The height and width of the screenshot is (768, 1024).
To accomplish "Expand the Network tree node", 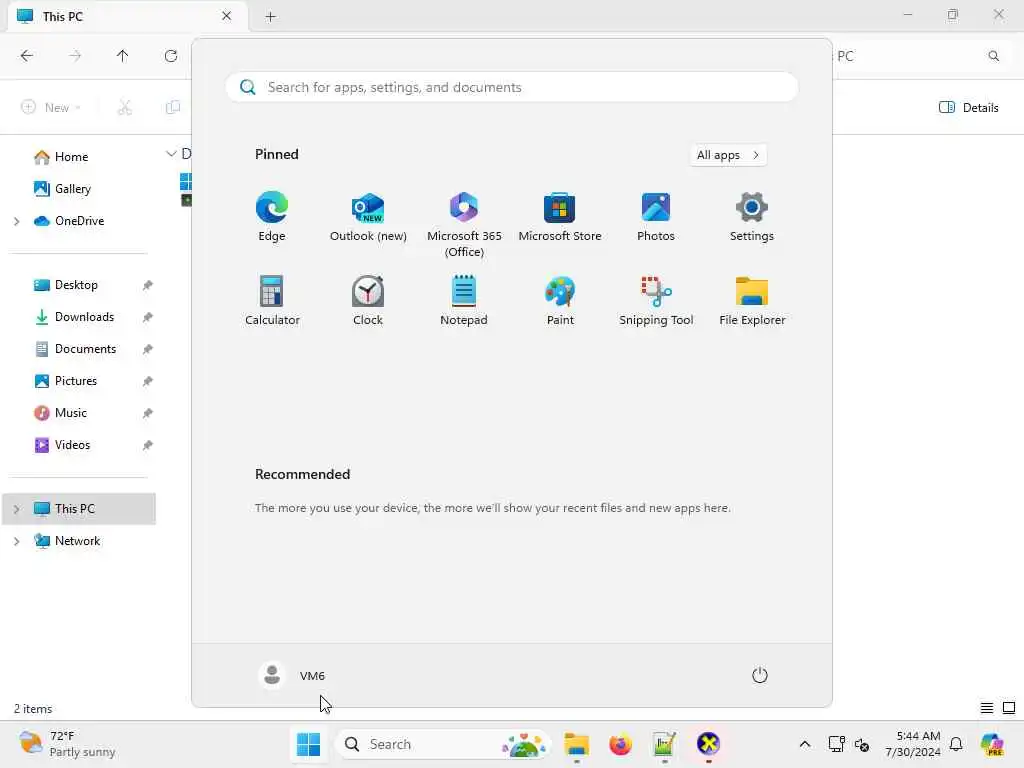I will (x=17, y=541).
